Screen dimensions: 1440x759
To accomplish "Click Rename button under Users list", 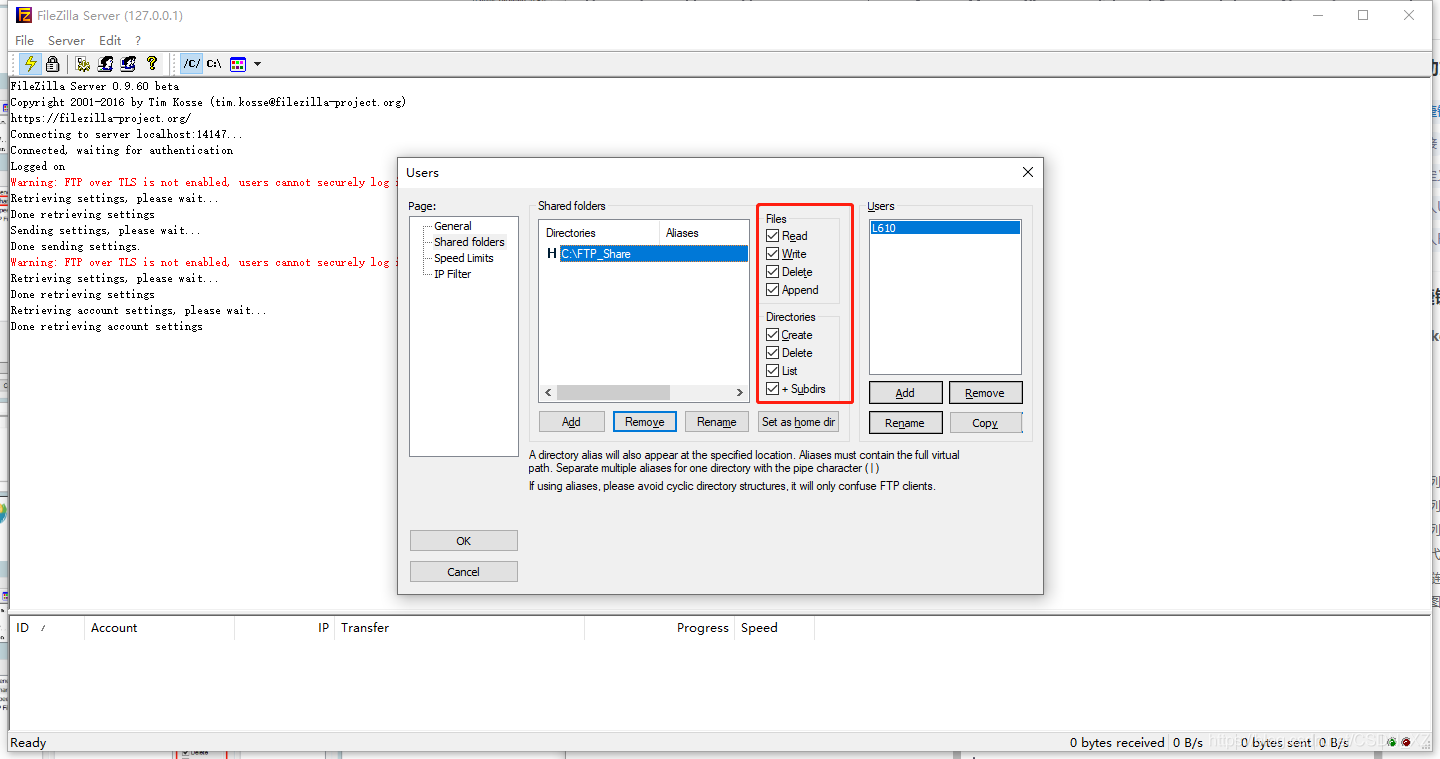I will click(905, 423).
